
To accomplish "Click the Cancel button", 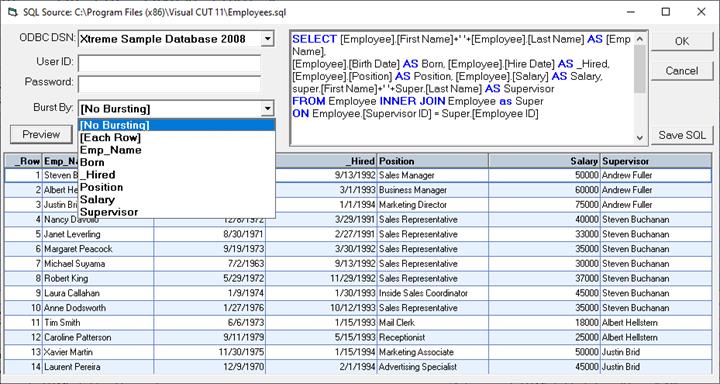I will 681,71.
